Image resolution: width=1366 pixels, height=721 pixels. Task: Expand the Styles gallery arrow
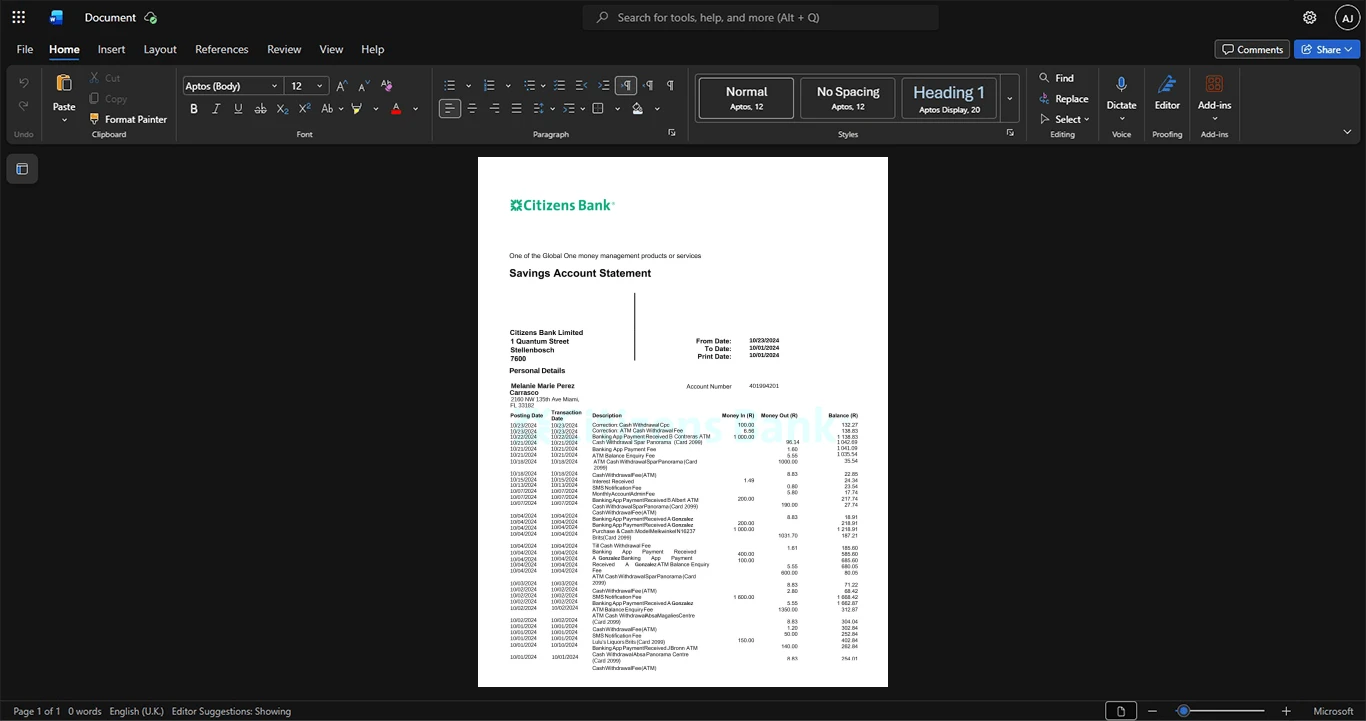[x=1009, y=98]
